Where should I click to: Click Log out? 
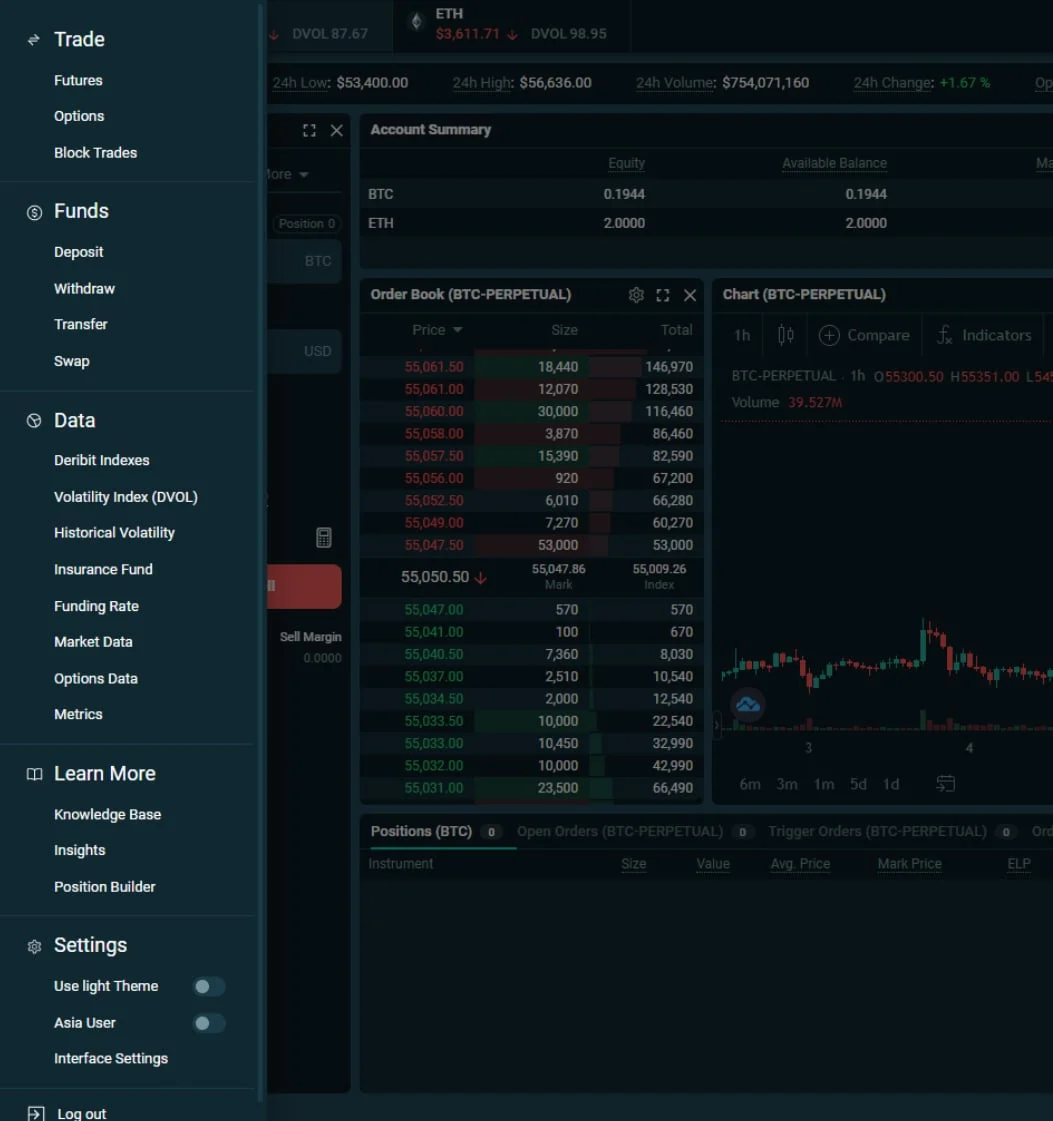click(81, 1114)
